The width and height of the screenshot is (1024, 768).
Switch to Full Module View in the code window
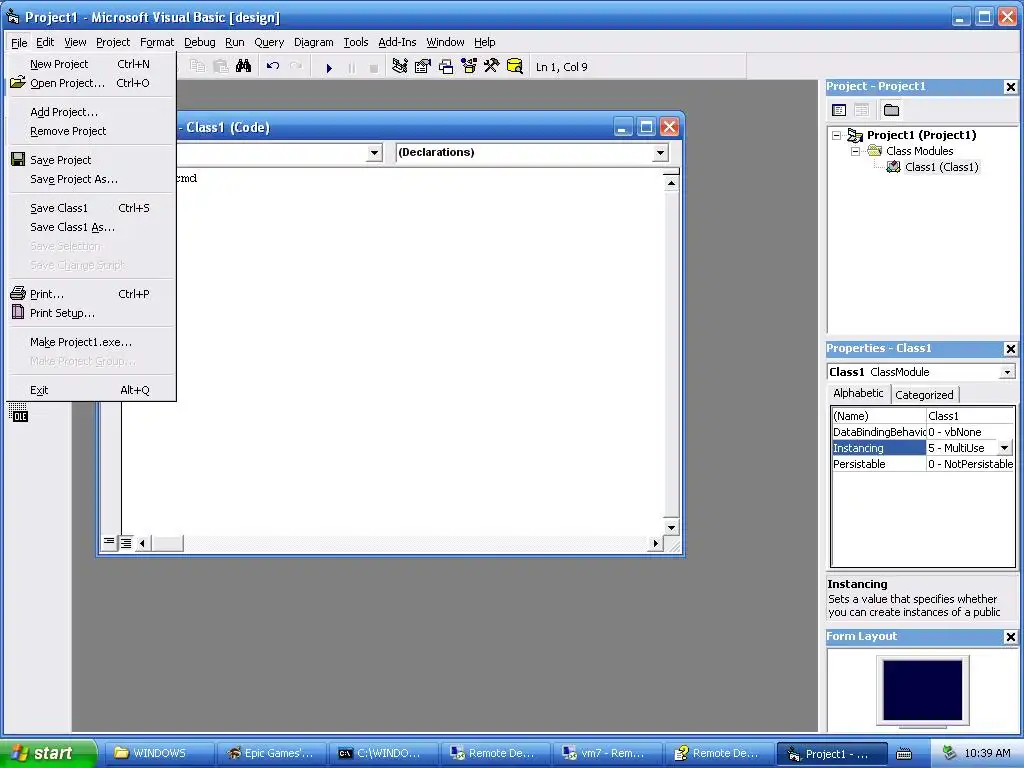(x=126, y=542)
